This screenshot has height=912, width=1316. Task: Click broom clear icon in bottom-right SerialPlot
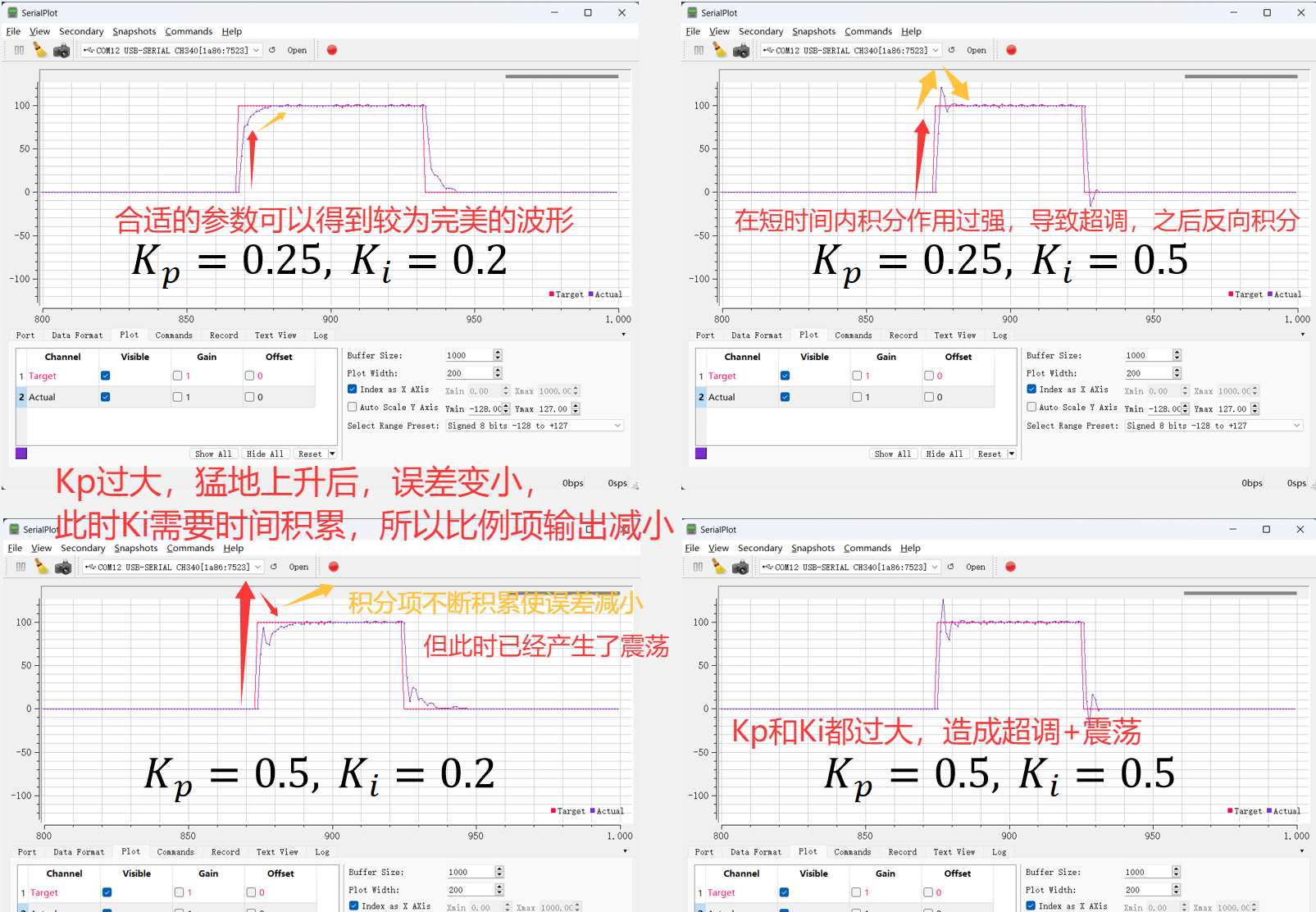(718, 567)
